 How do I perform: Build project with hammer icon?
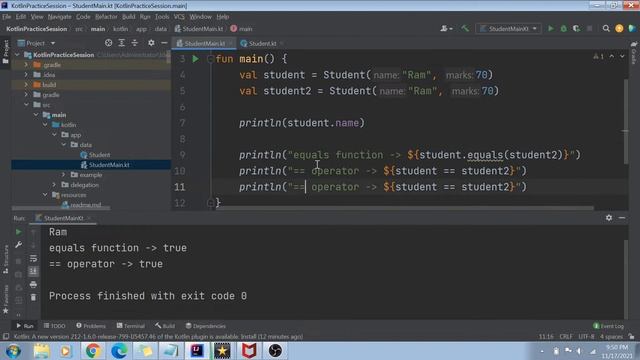pos(465,29)
